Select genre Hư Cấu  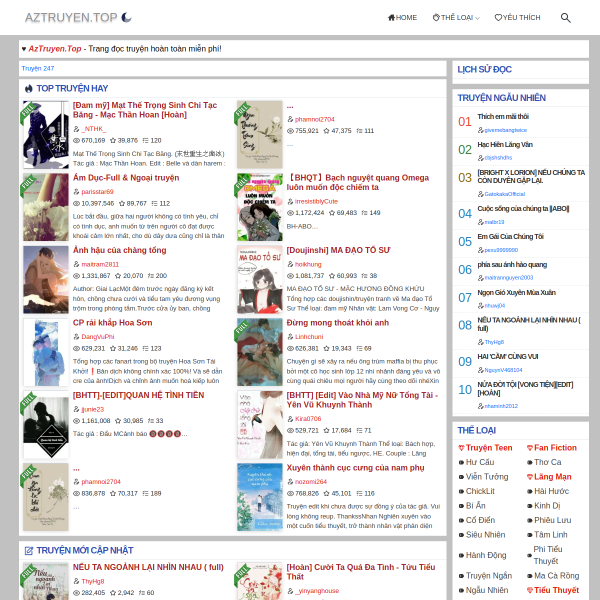click(x=480, y=463)
